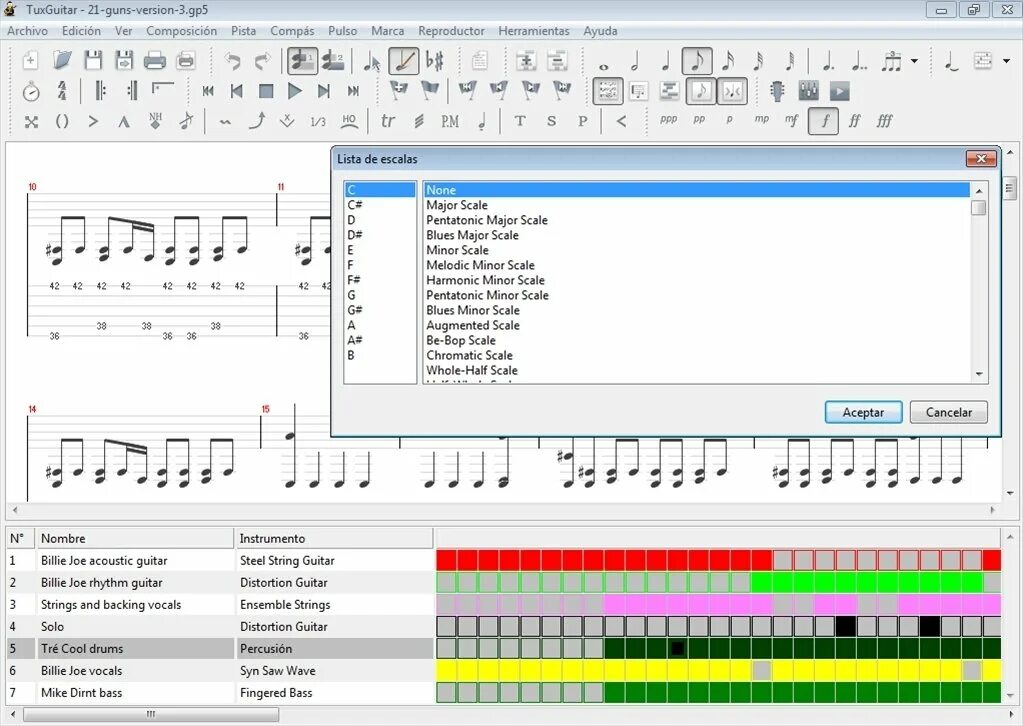Select whole note duration
Screen dimensions: 1023x726
[x=603, y=66]
